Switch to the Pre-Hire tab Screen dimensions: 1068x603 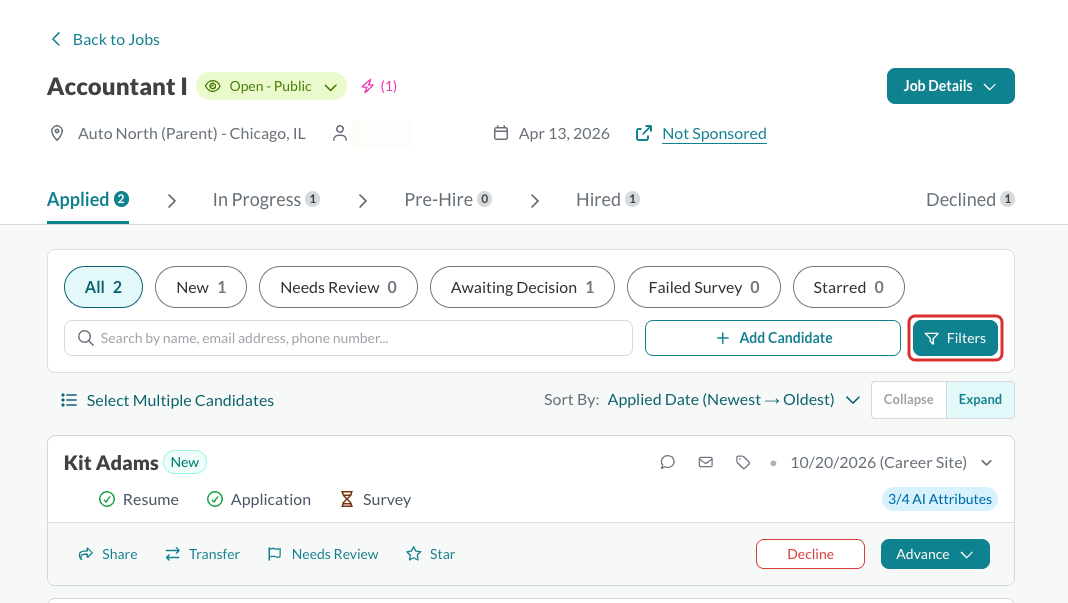[x=447, y=200]
